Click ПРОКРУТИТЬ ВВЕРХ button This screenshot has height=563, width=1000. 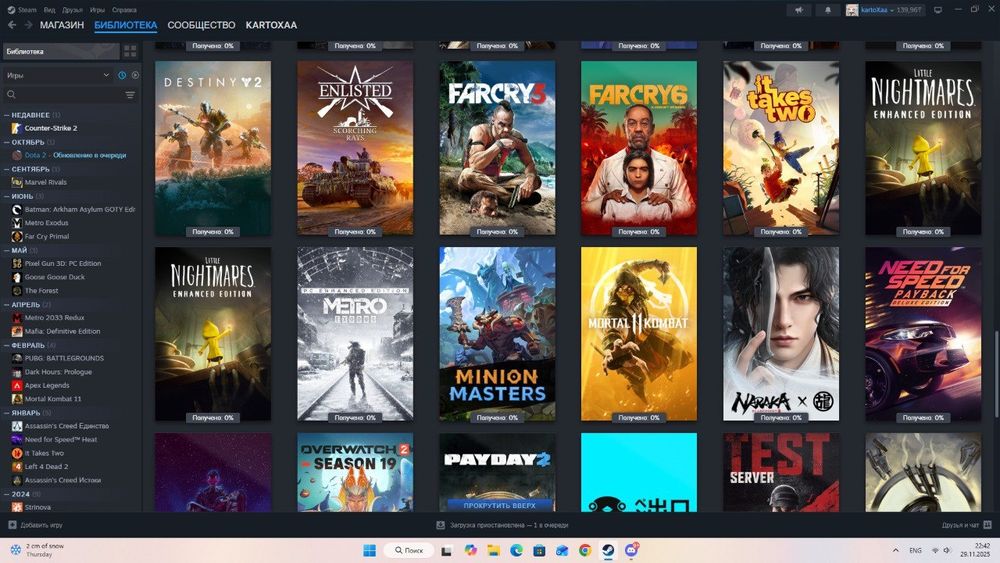click(499, 506)
